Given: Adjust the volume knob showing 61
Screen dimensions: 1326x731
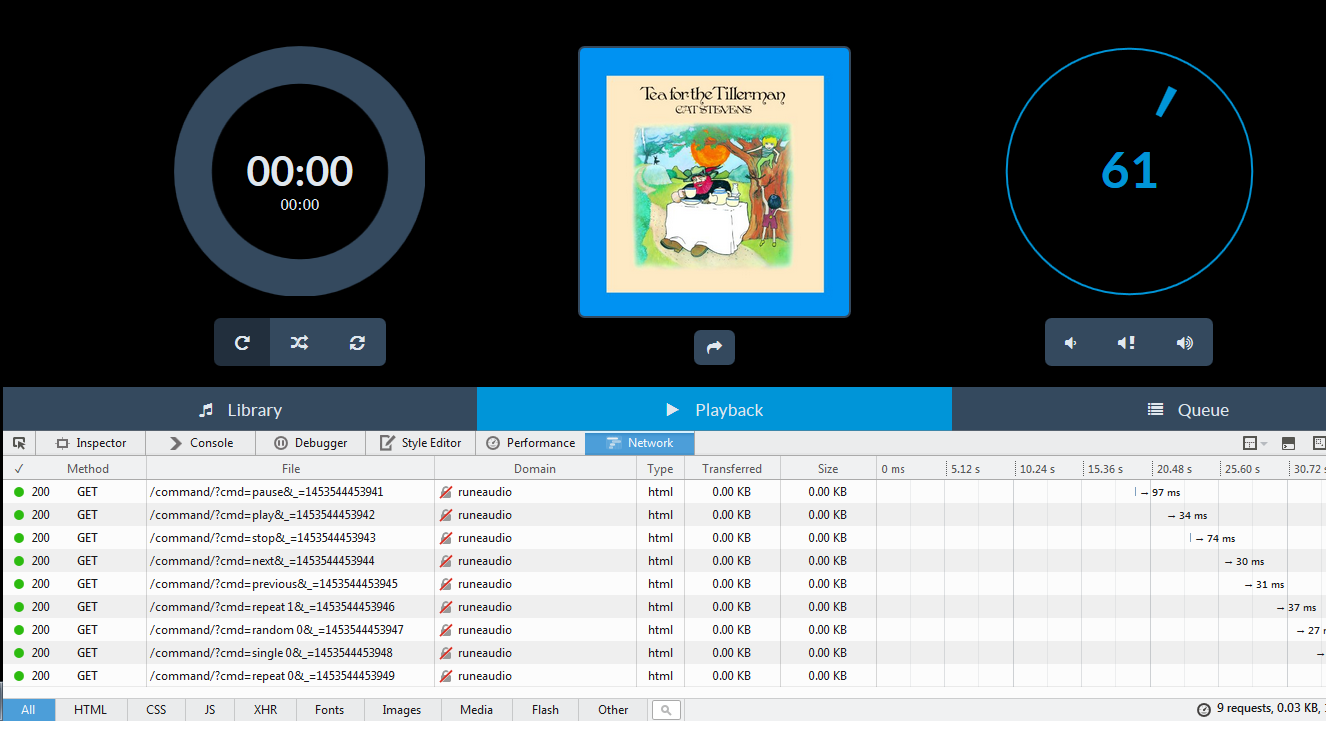Looking at the screenshot, I should tap(1129, 171).
